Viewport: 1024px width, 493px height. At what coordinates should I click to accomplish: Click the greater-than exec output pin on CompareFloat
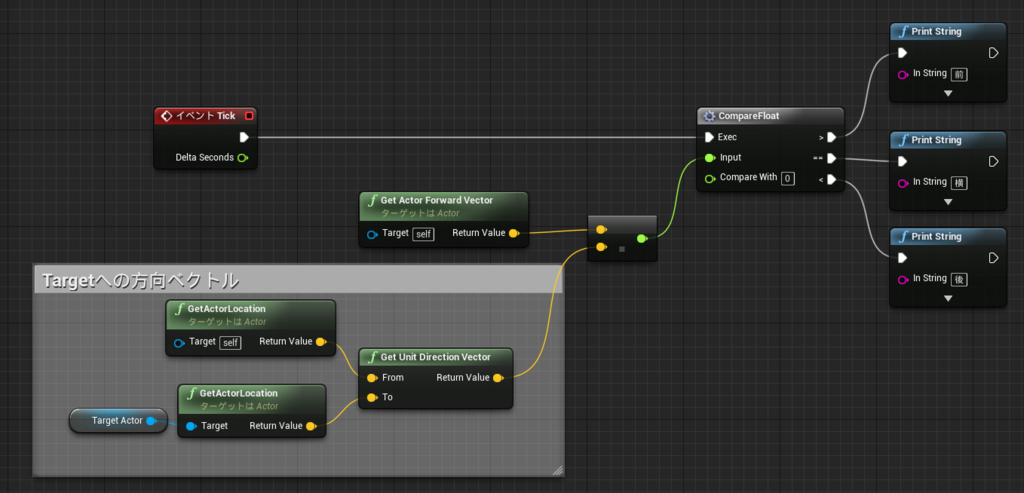831,137
